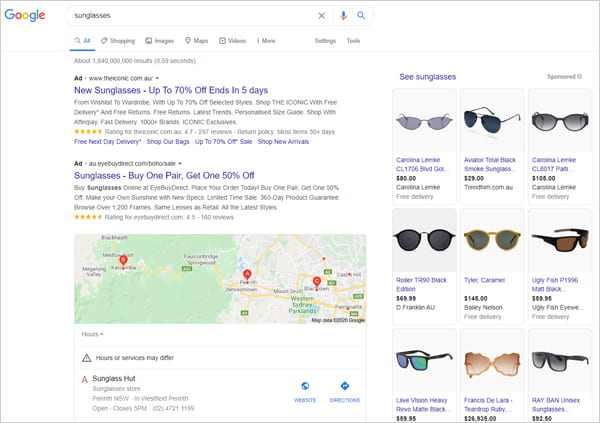600x423 pixels.
Task: Open Up To 70% Off Sale sitelink
Action: tap(223, 142)
